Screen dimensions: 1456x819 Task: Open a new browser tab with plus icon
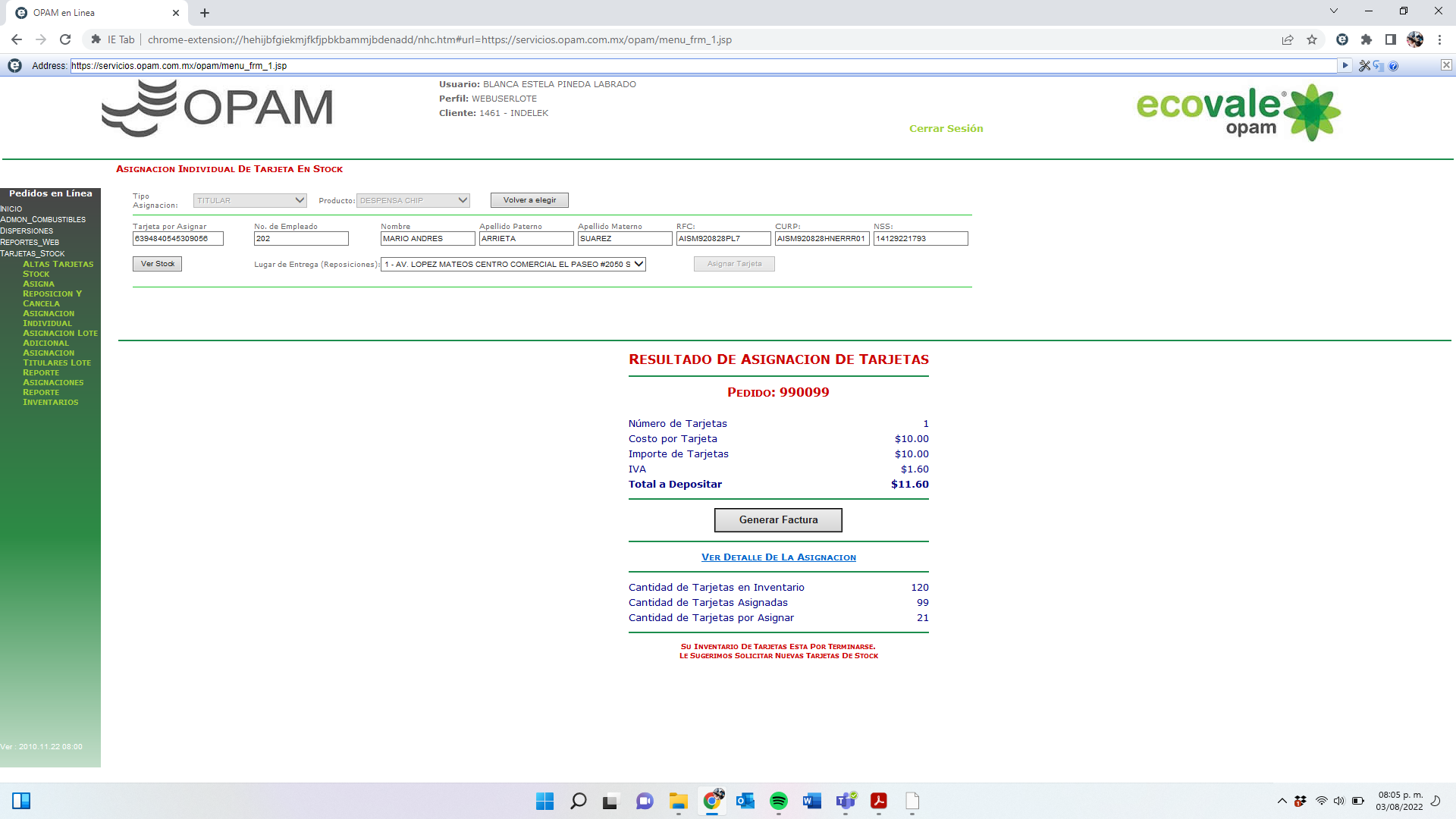(x=205, y=13)
